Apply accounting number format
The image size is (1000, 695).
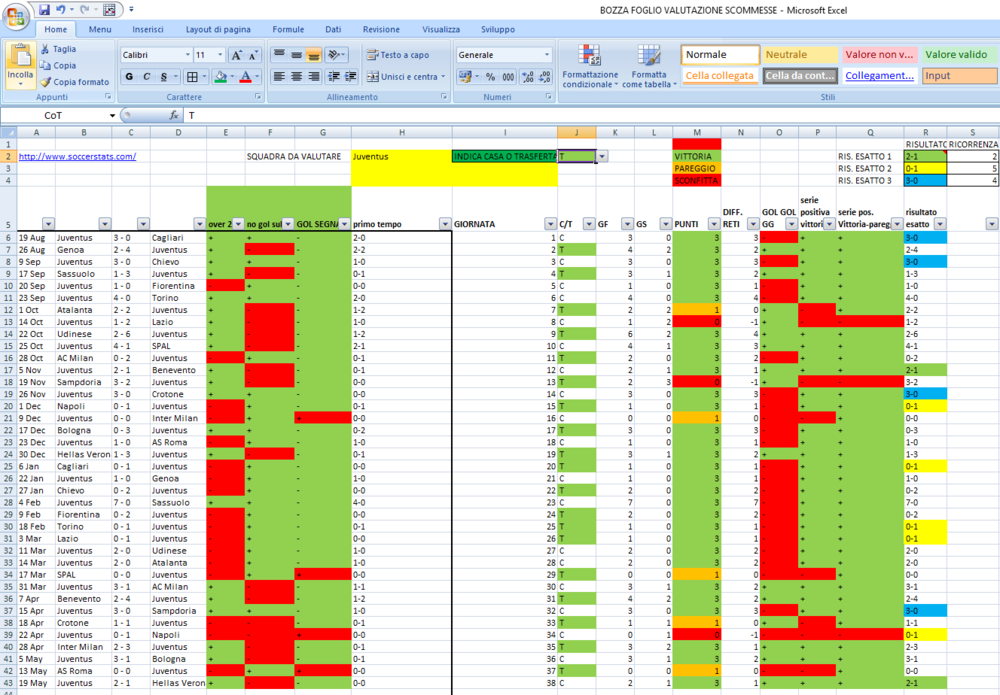tap(465, 77)
